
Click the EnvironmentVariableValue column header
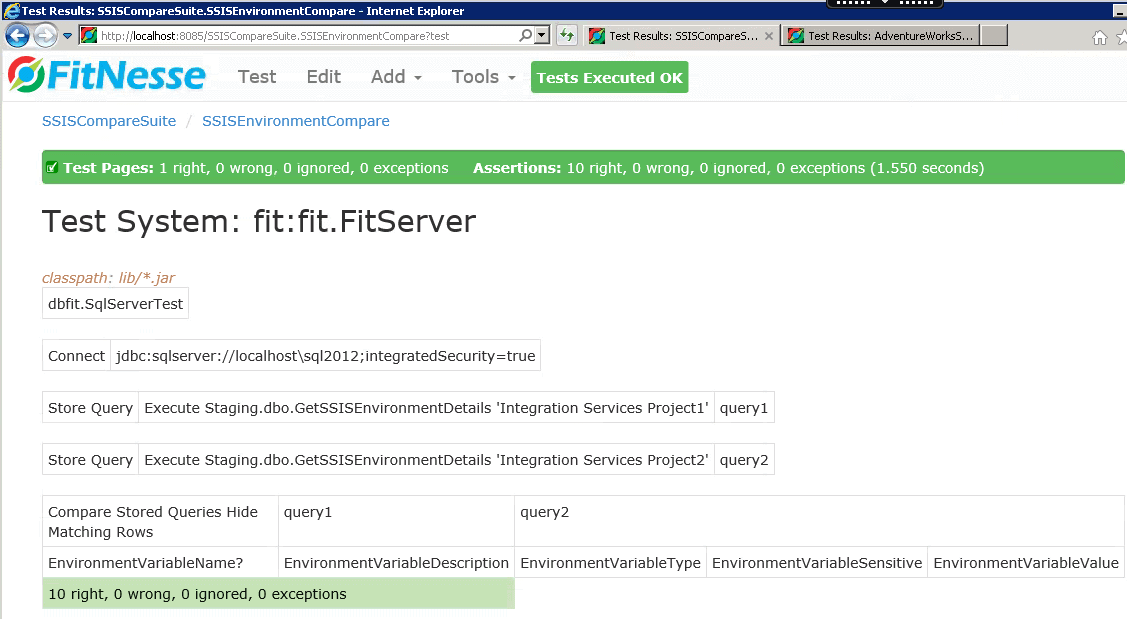pos(1026,562)
